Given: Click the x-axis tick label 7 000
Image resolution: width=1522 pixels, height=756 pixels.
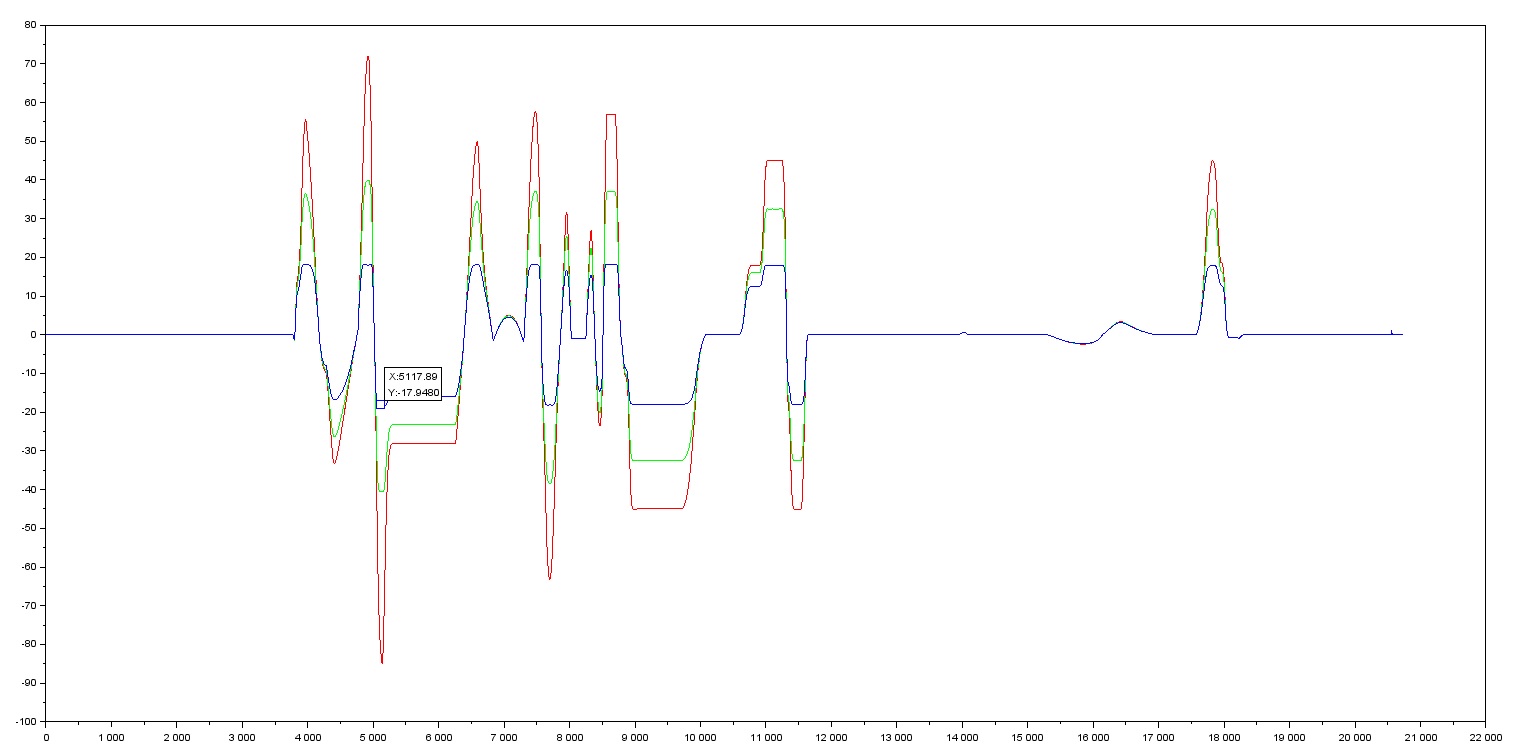Looking at the screenshot, I should 504,736.
